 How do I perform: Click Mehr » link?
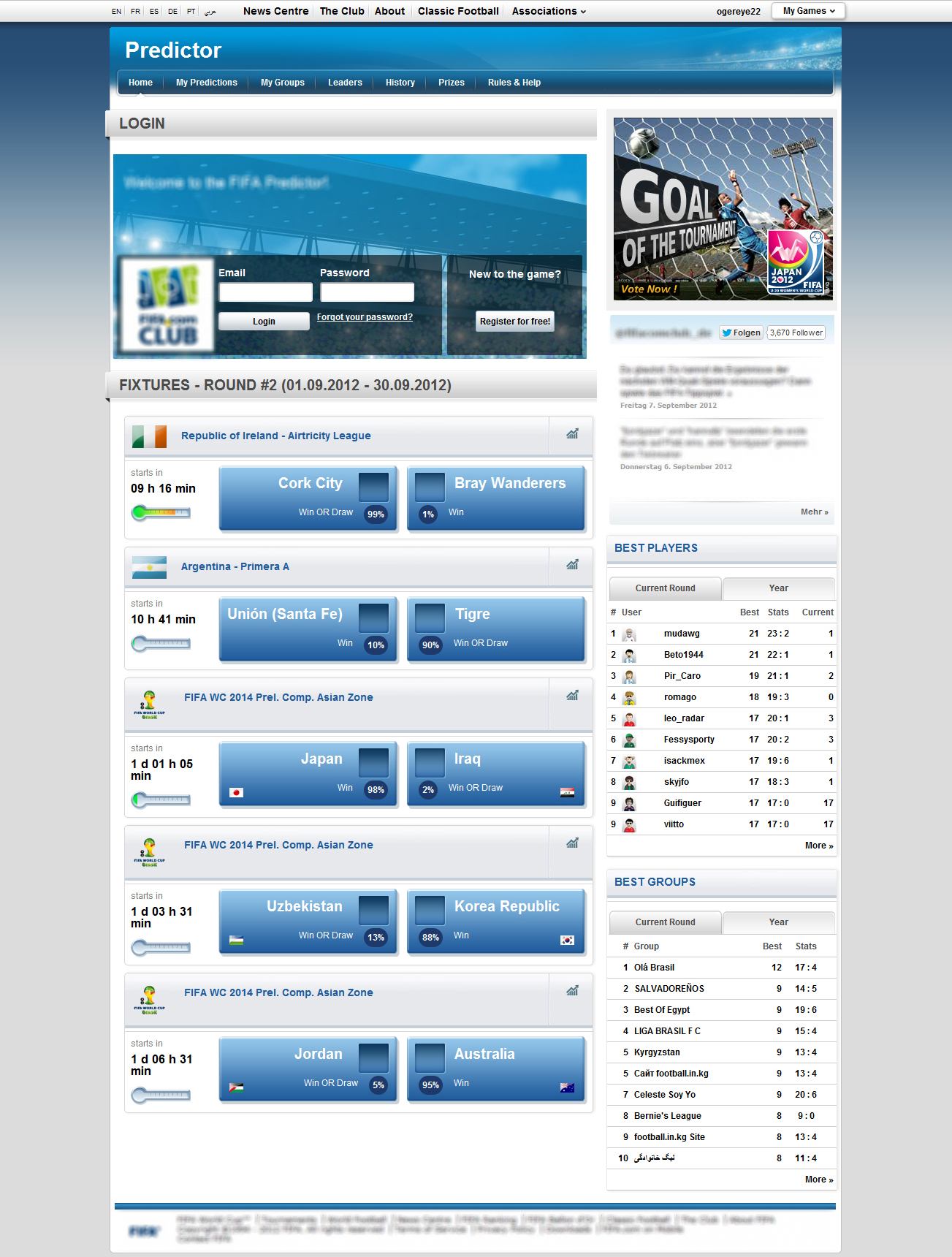(x=815, y=512)
